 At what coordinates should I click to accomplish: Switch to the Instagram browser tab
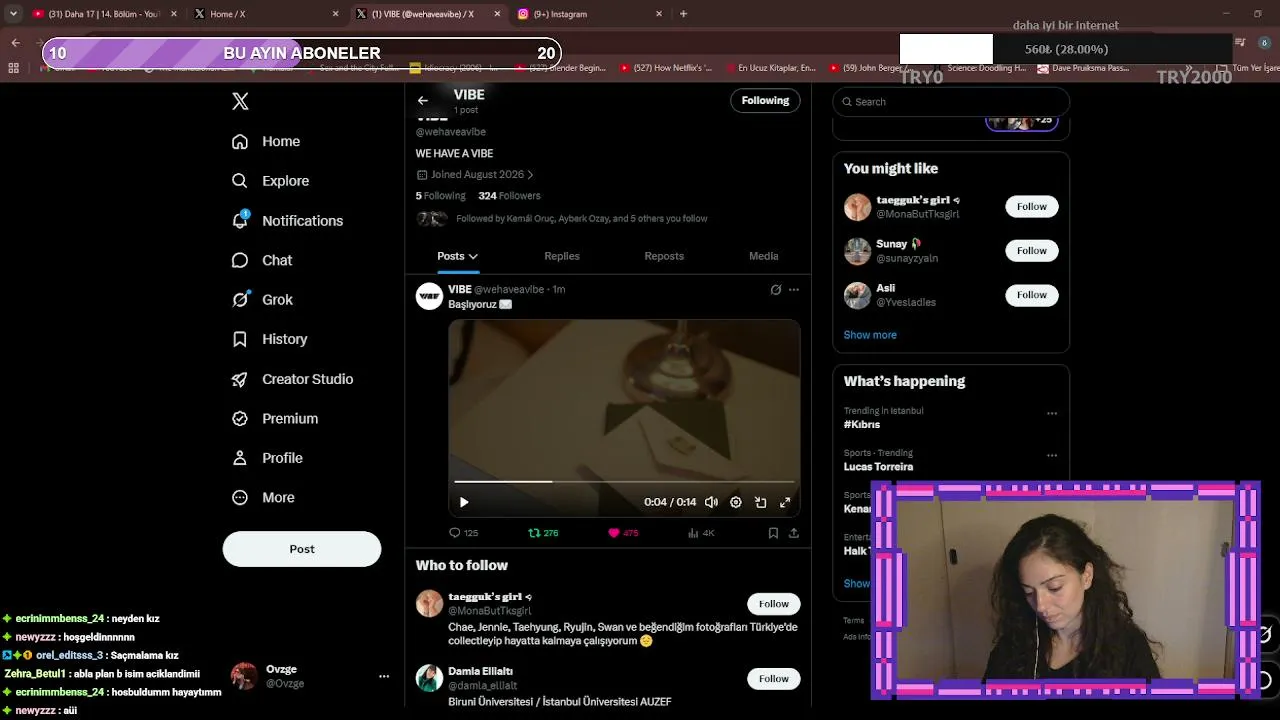(x=588, y=14)
